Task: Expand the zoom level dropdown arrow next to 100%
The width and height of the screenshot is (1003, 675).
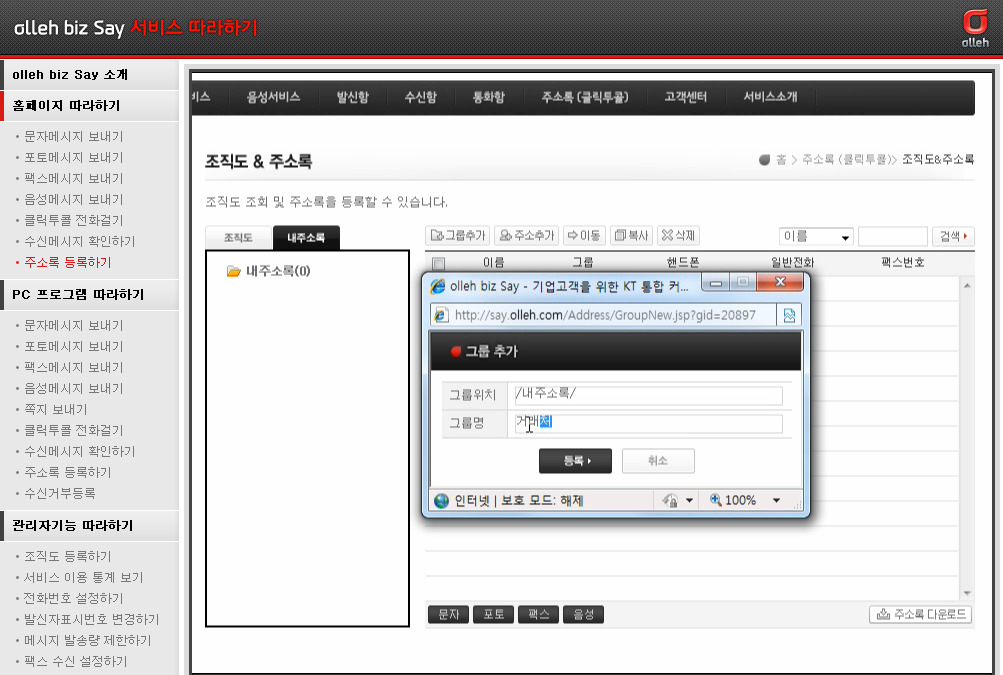Action: [x=776, y=500]
